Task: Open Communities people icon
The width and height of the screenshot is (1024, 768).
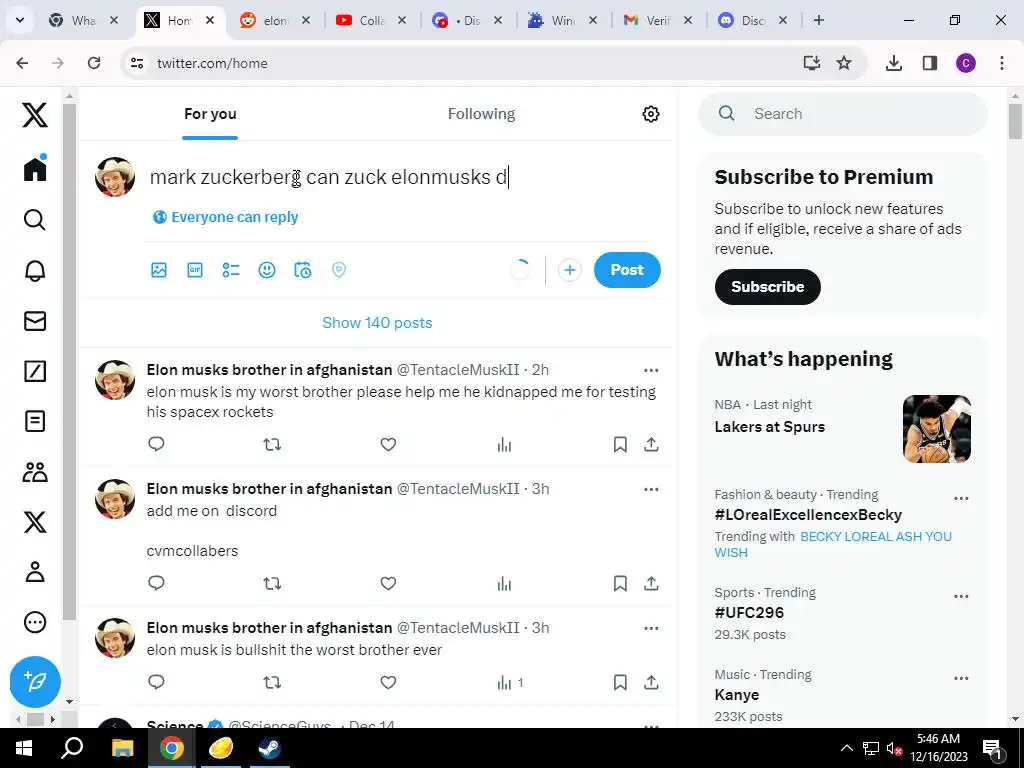Action: [x=35, y=472]
